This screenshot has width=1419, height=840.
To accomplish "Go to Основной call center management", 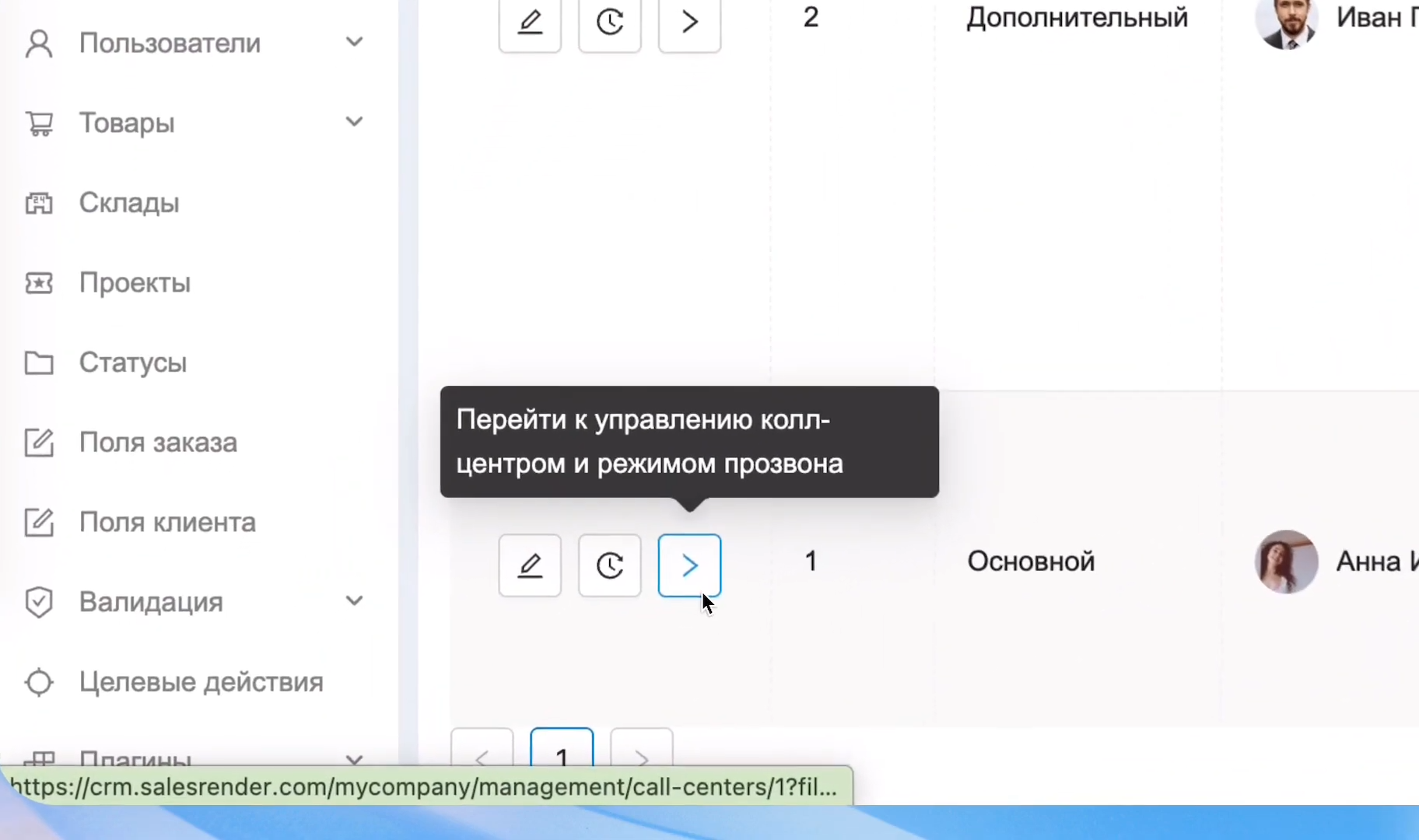I will pyautogui.click(x=689, y=565).
